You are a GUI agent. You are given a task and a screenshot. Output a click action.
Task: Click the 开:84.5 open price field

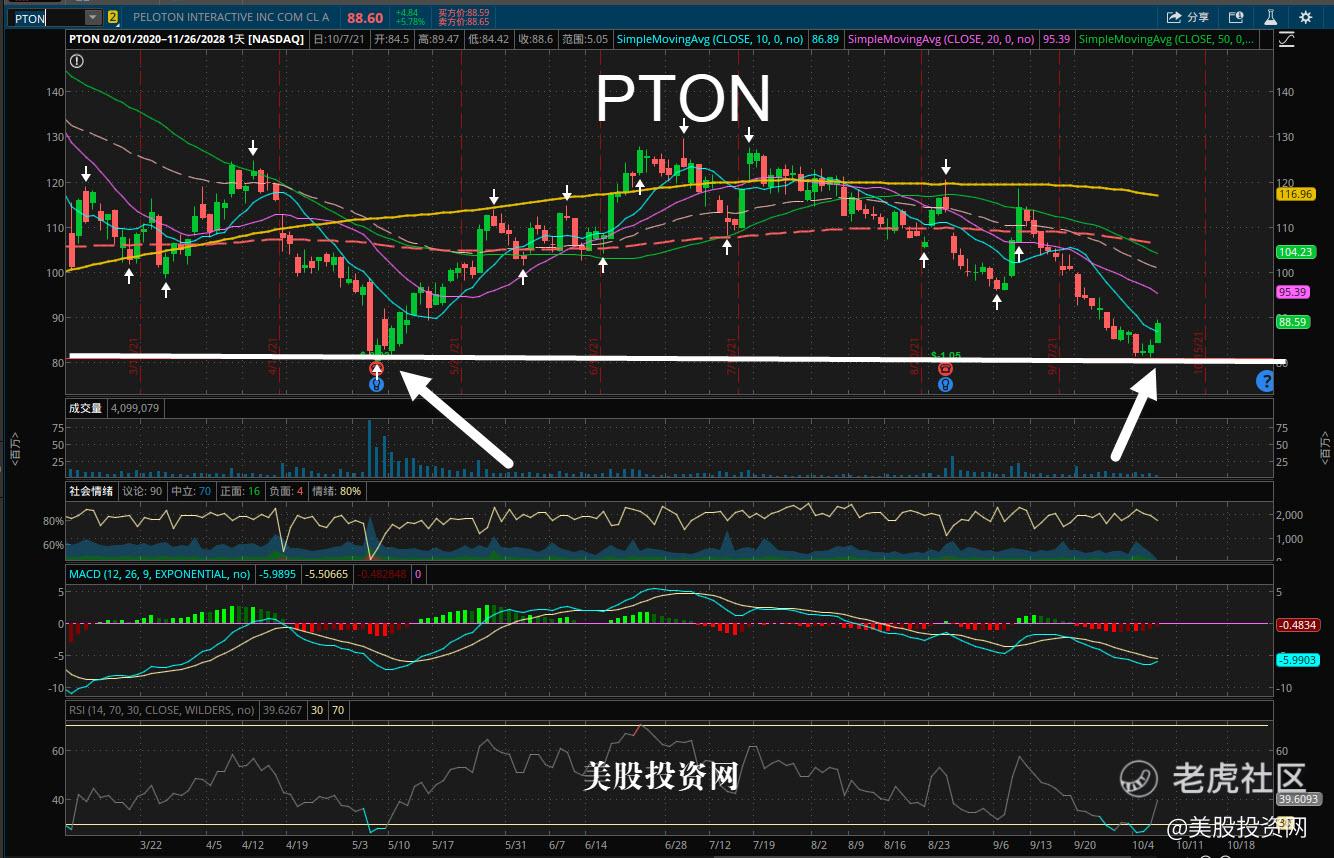pyautogui.click(x=392, y=40)
